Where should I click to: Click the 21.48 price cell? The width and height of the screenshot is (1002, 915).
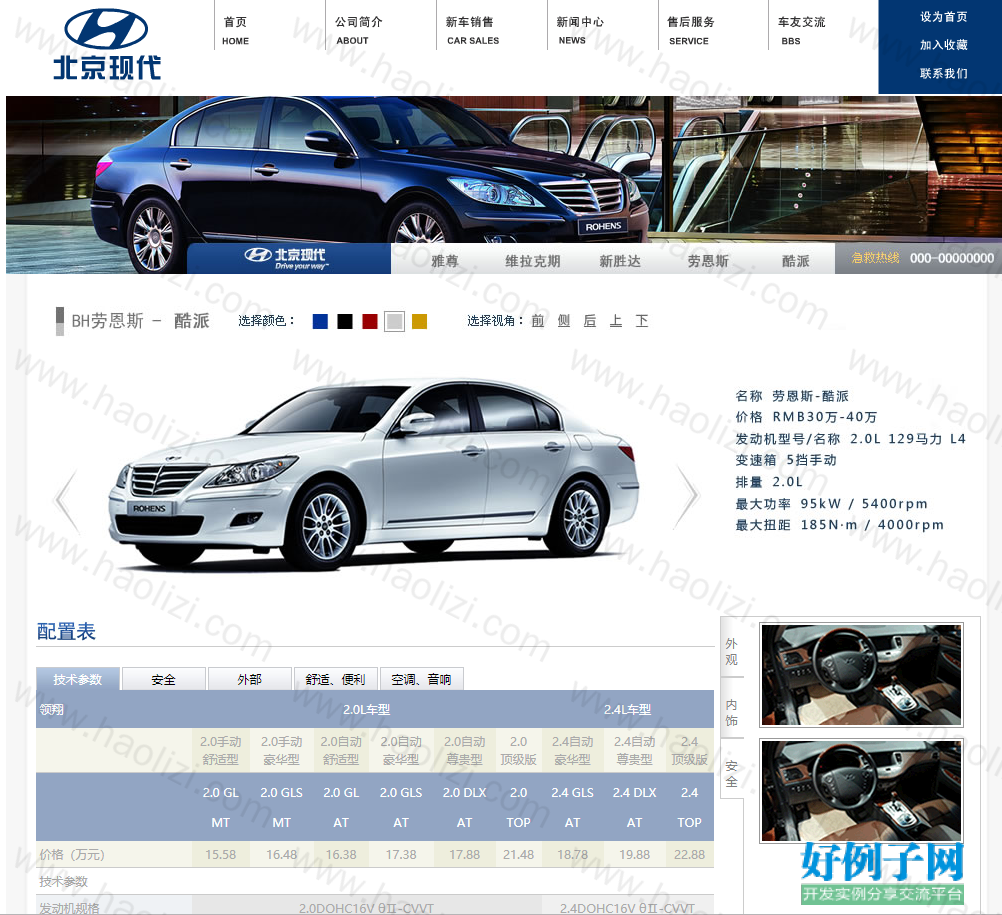tap(518, 854)
